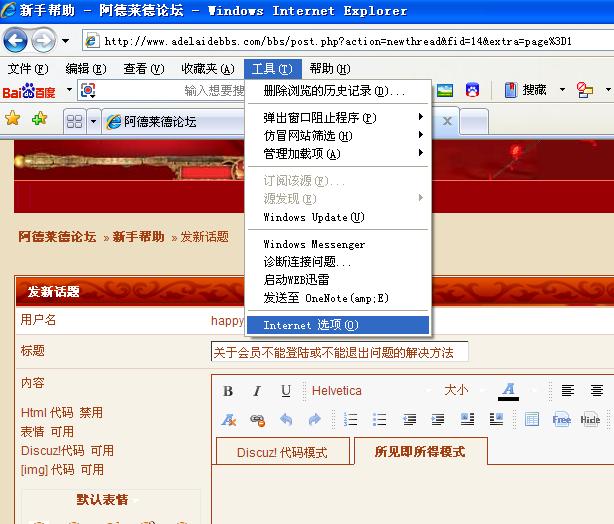Click the redo arrow in editor toolbar
This screenshot has width=614, height=524.
pyautogui.click(x=314, y=420)
